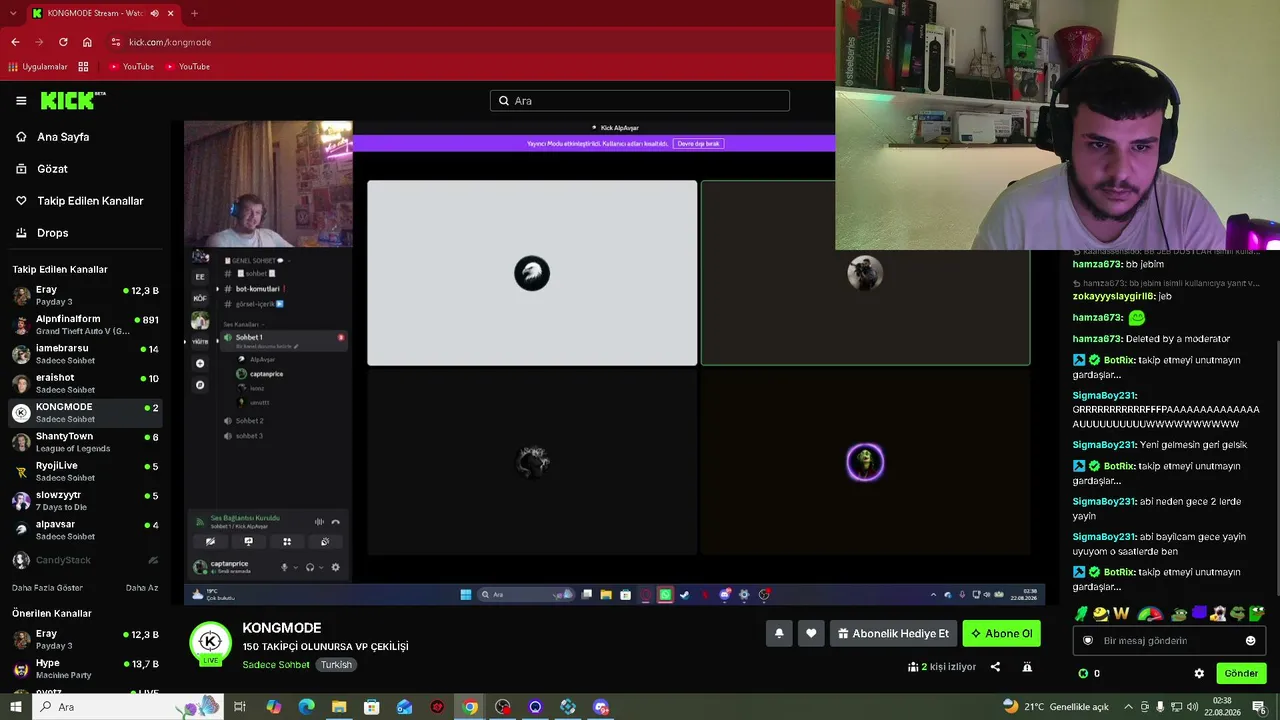
Task: Open the emoji picker in chat
Action: (x=1250, y=641)
